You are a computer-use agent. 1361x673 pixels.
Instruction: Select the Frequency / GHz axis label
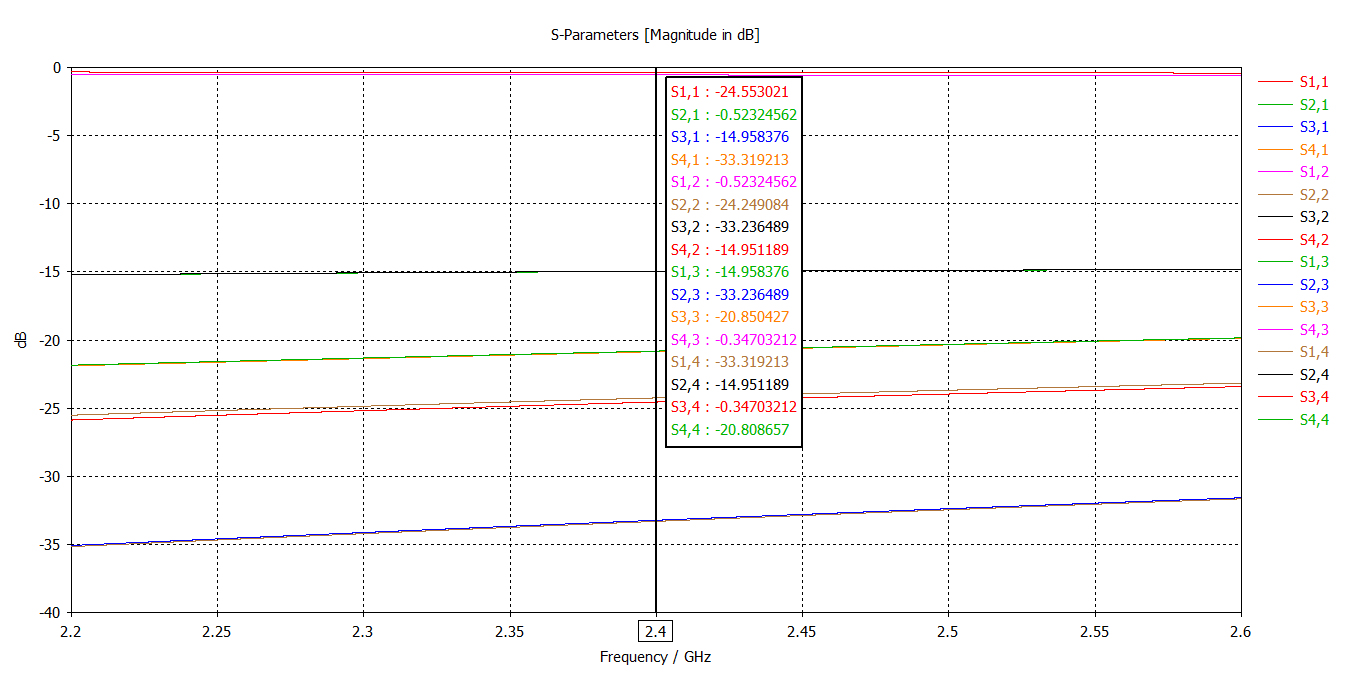click(655, 657)
